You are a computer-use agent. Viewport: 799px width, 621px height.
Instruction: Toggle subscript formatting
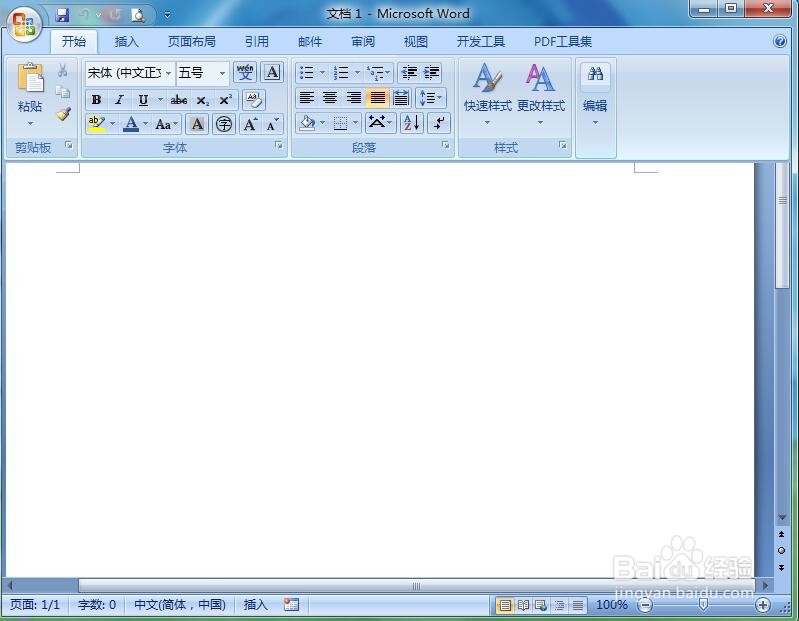(x=202, y=100)
